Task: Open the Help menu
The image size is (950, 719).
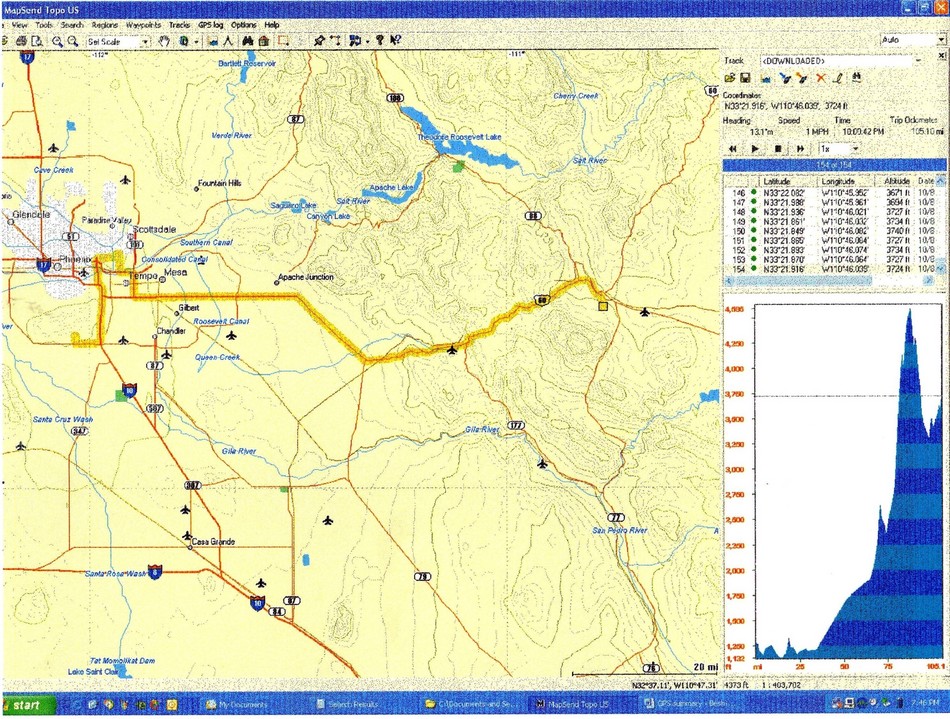Action: pos(272,25)
